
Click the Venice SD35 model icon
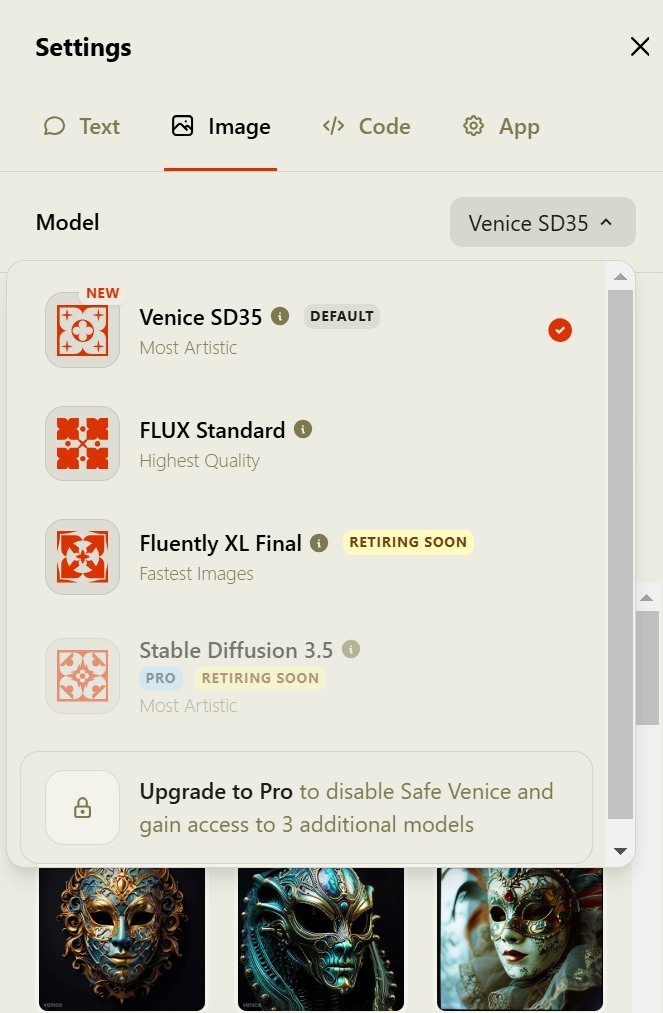coord(82,330)
